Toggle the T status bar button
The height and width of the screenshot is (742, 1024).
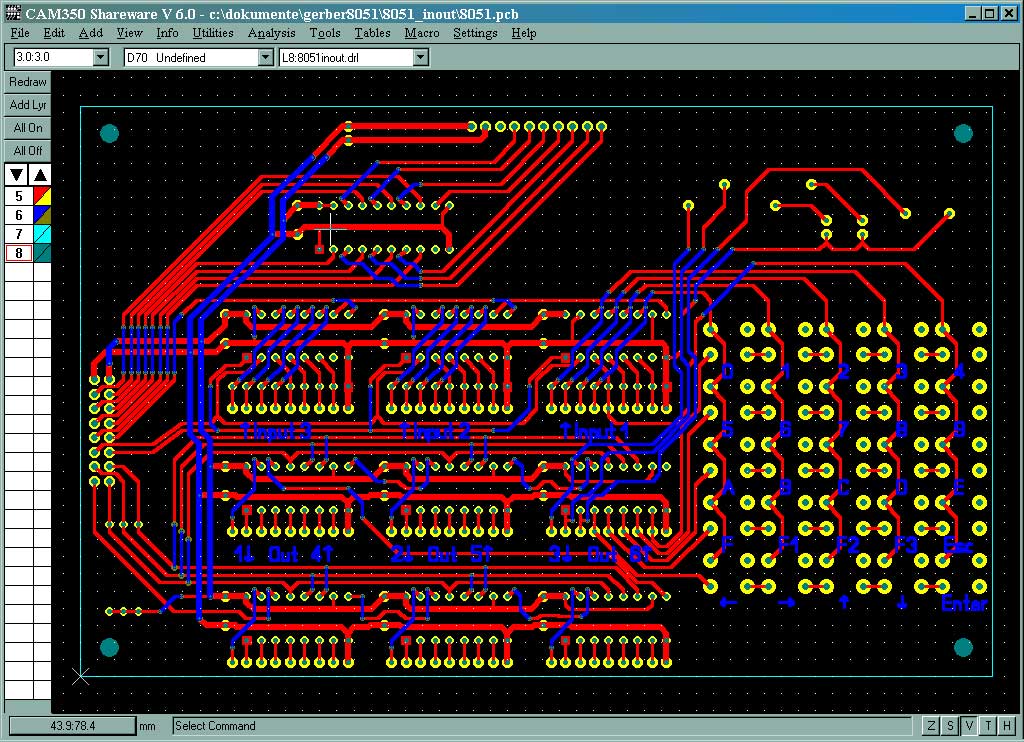989,725
